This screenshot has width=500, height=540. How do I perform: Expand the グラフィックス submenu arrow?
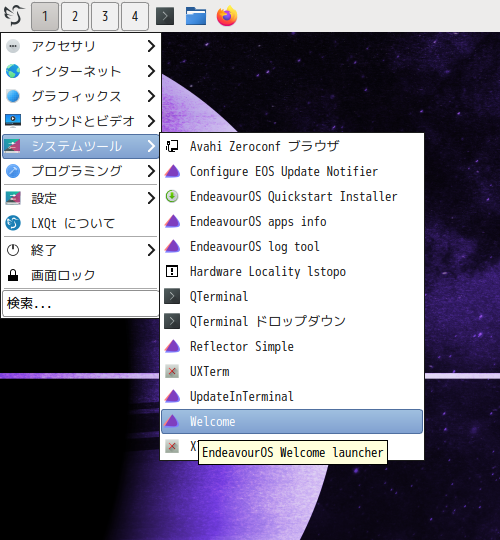(151, 96)
